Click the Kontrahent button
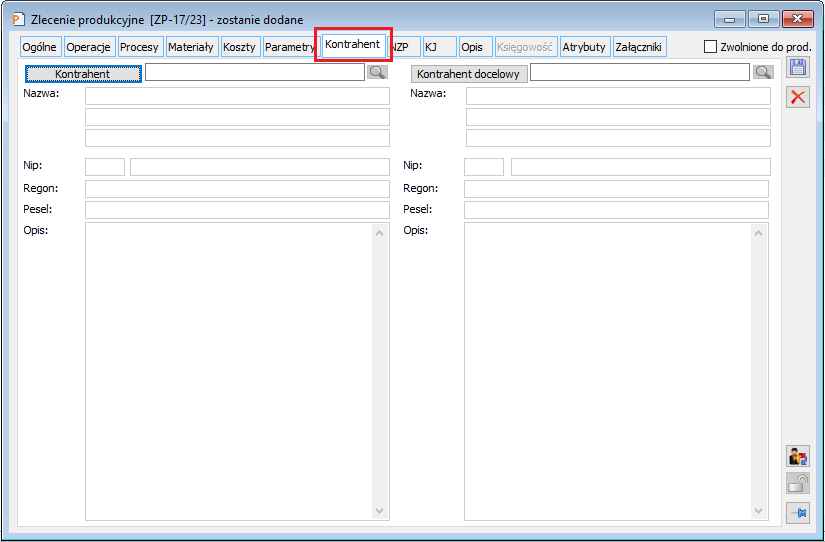Viewport: 825px width, 542px height. (83, 74)
